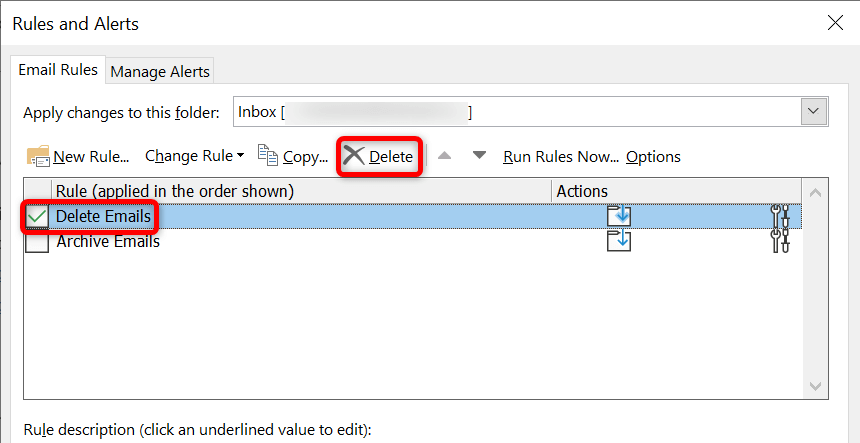Image resolution: width=860 pixels, height=443 pixels.
Task: Open rule Options
Action: 653,156
